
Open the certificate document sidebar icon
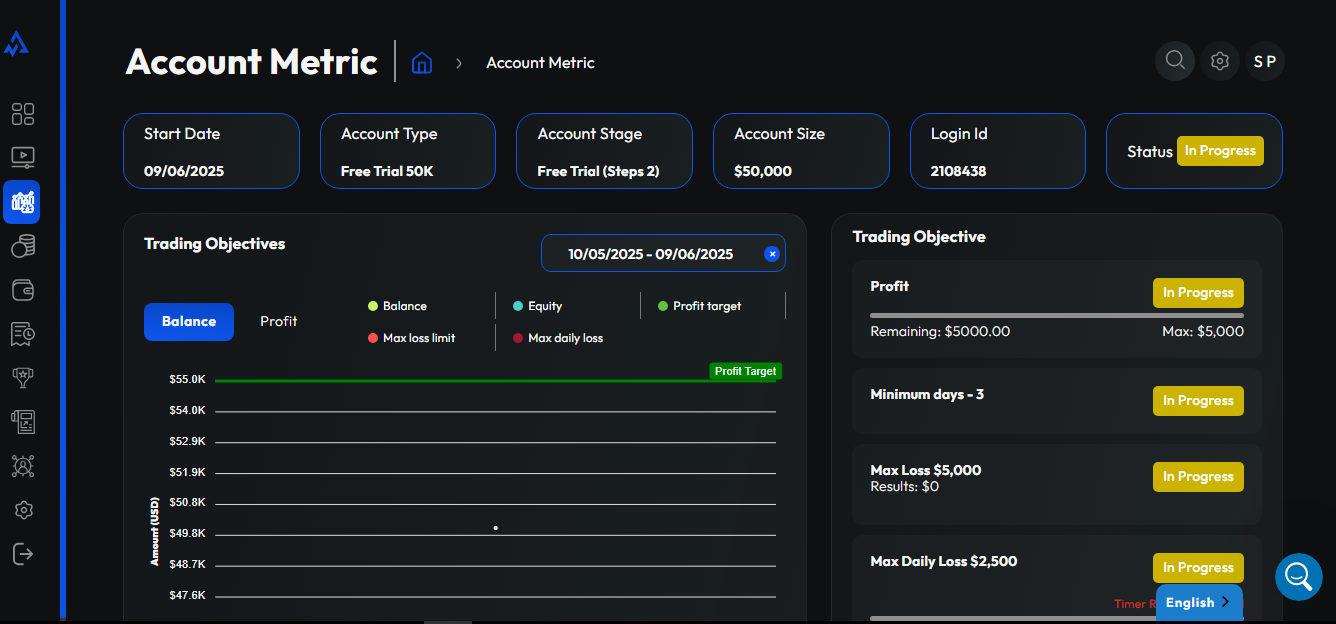23,421
